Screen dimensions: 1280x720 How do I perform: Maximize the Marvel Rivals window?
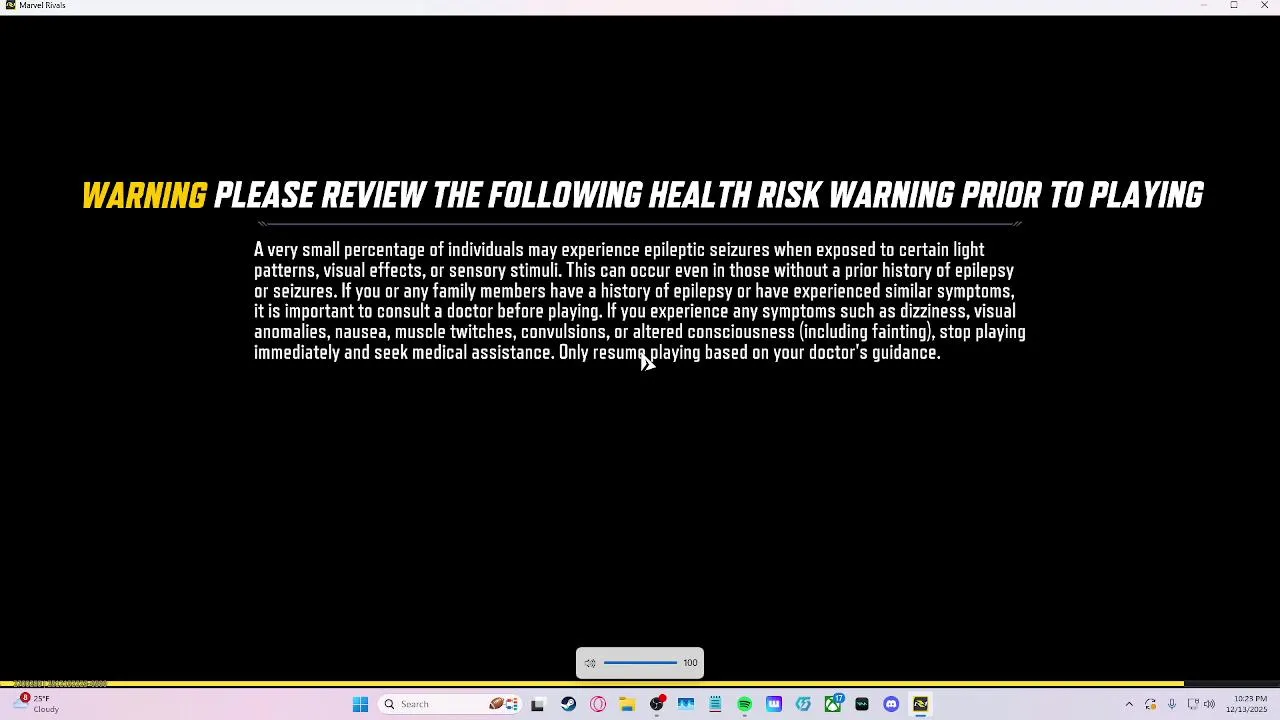click(1234, 5)
